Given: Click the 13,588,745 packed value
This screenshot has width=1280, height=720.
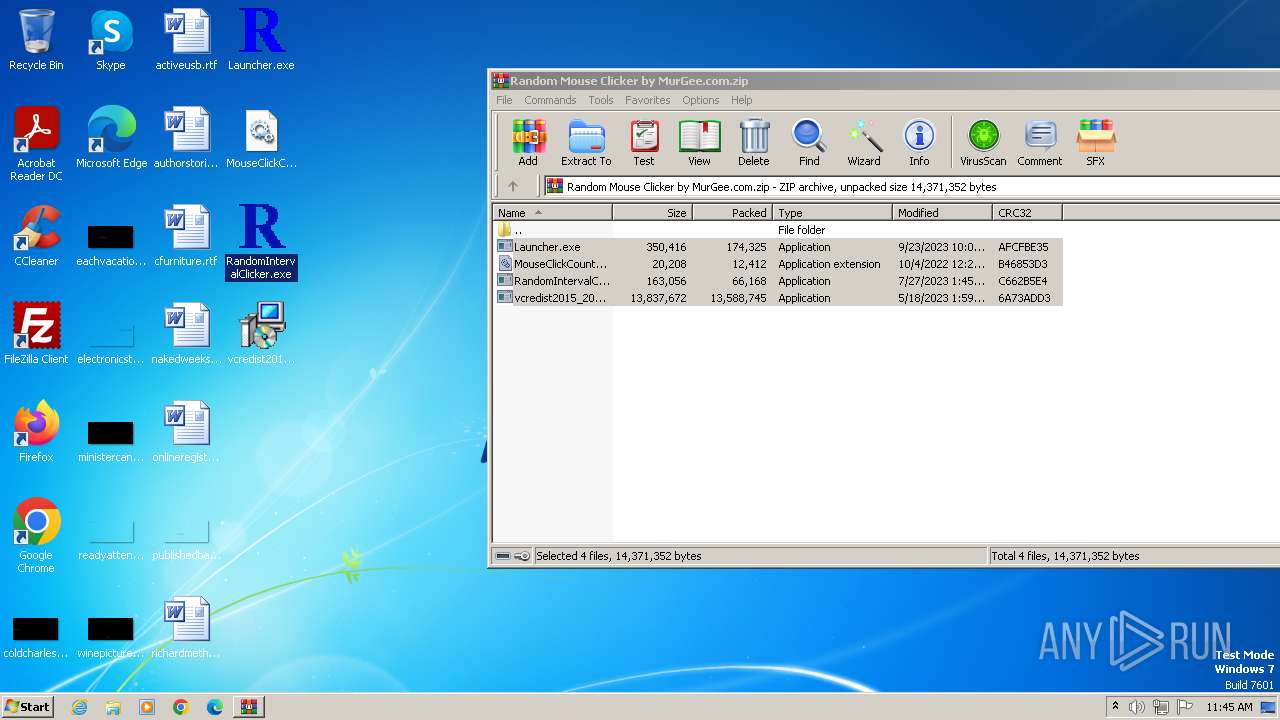Looking at the screenshot, I should pyautogui.click(x=738, y=298).
